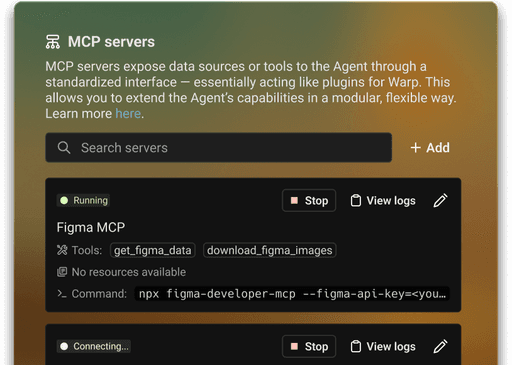Click the 'Tools:' label
This screenshot has width=512, height=365.
click(x=87, y=250)
